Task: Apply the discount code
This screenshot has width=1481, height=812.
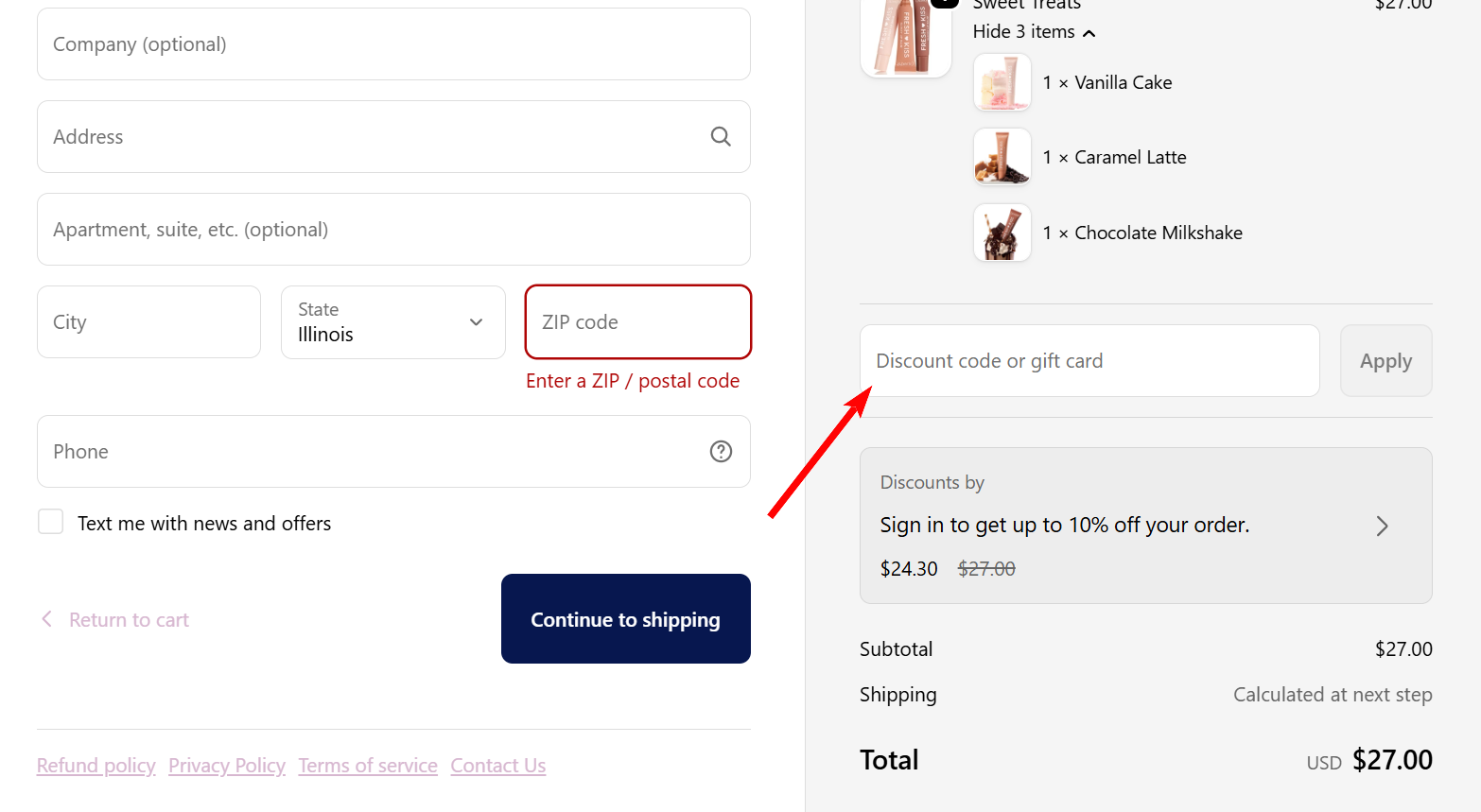Action: point(1385,360)
